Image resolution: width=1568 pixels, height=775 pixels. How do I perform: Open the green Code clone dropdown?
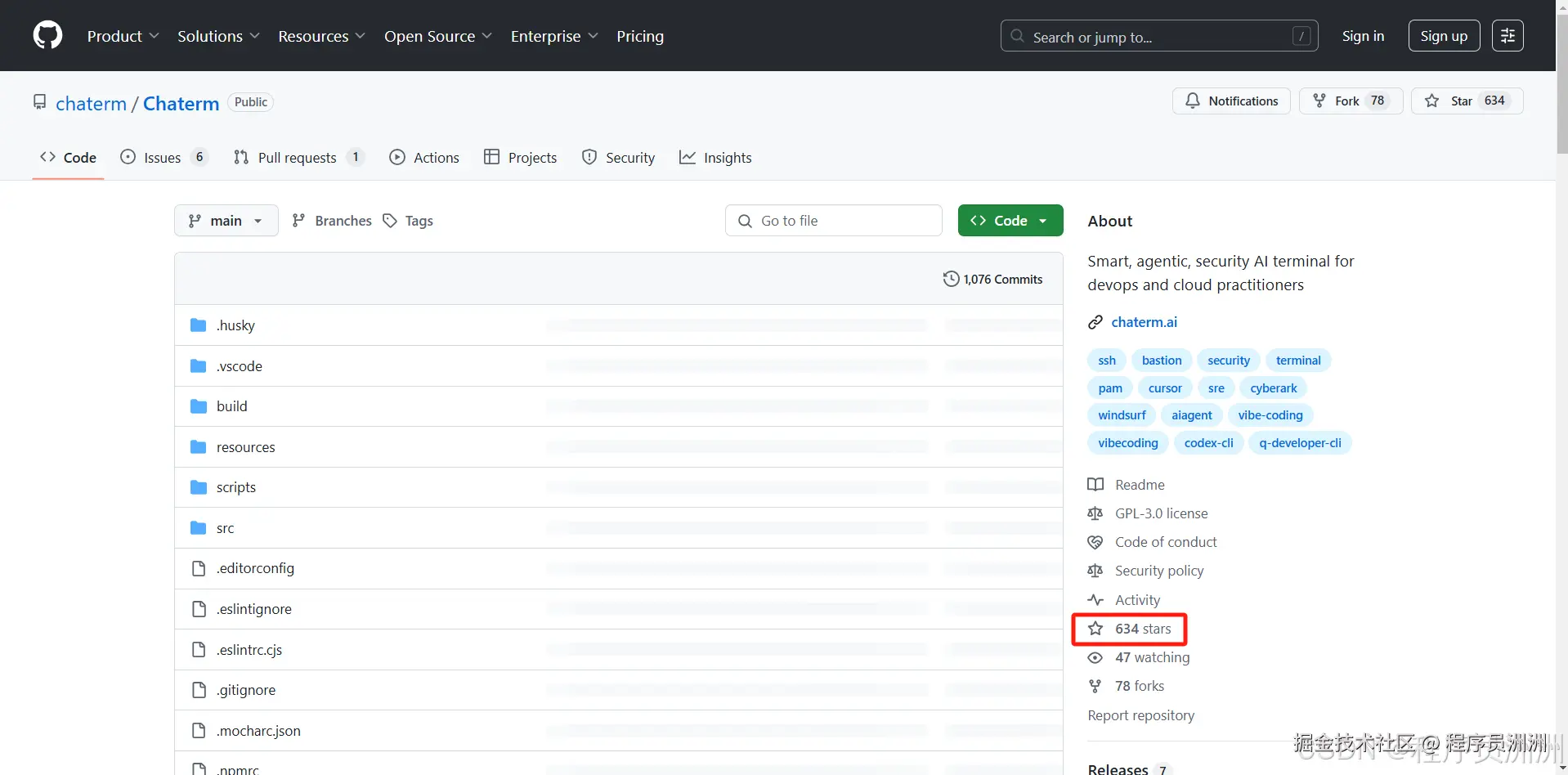tap(1010, 221)
